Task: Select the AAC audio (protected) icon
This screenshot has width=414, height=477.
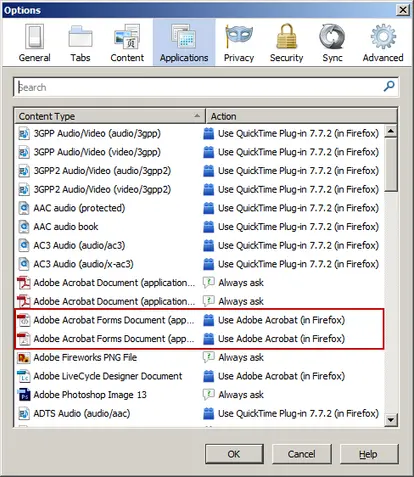Action: tap(24, 208)
